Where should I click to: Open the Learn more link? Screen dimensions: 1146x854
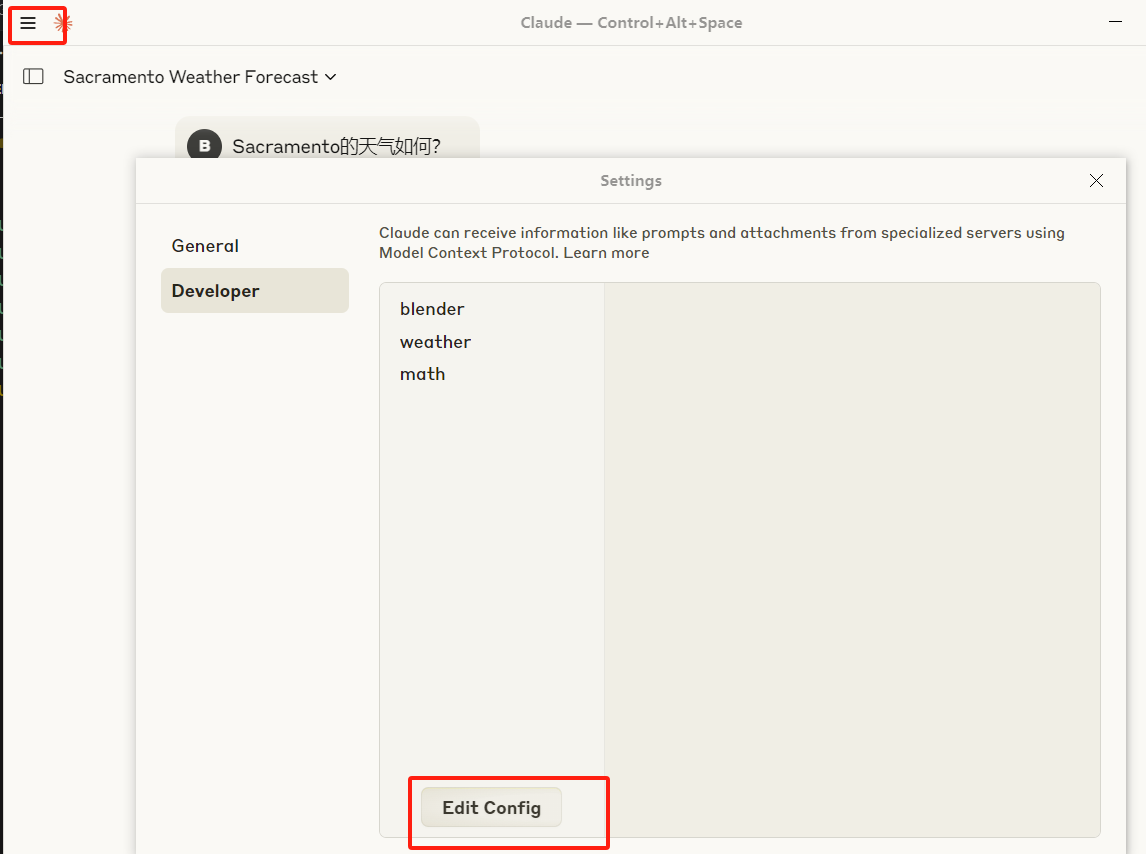pos(605,252)
